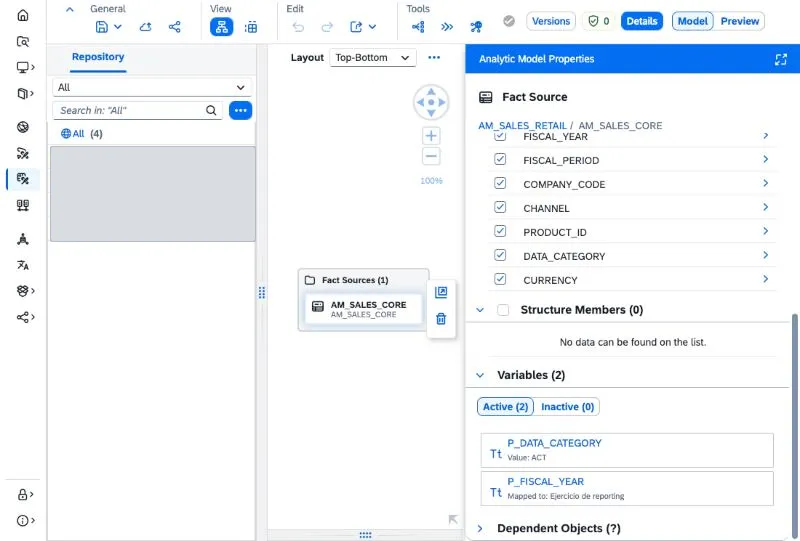
Task: Select the Active (2) variables filter
Action: tap(505, 407)
